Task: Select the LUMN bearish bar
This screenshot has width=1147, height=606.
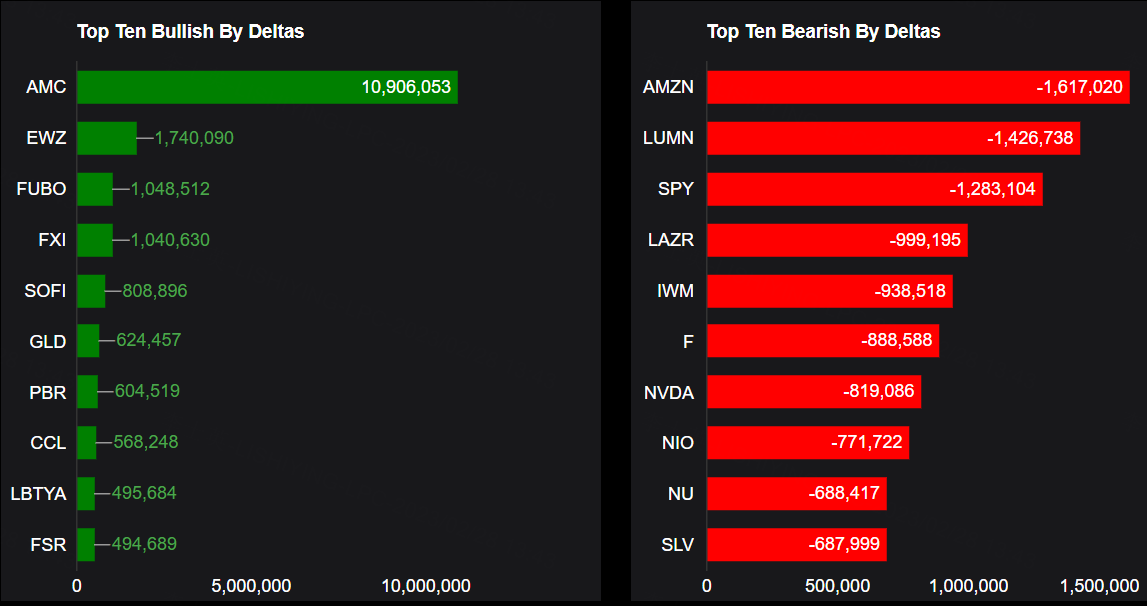Action: [x=893, y=138]
